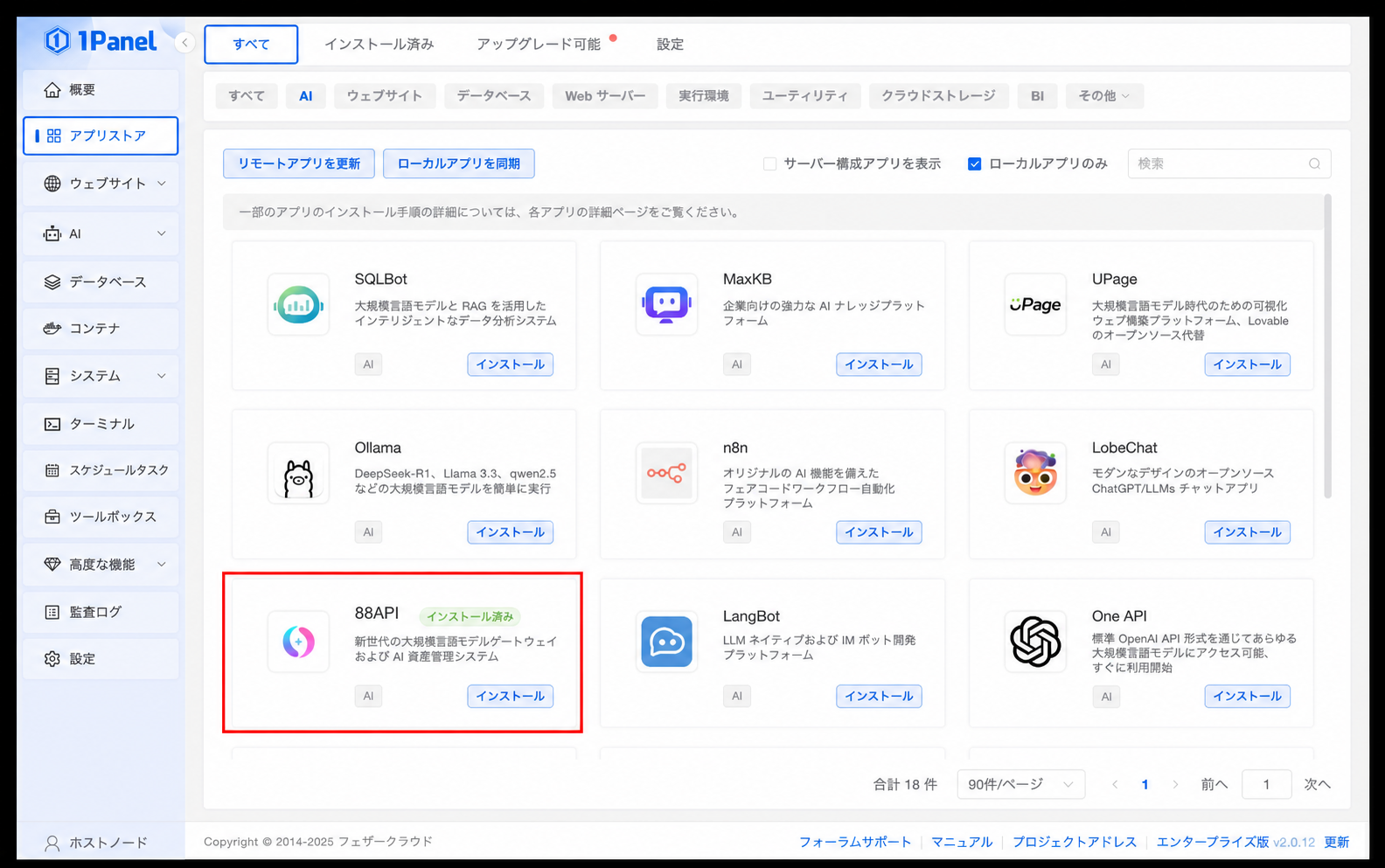Click the search magnifier icon
1385x868 pixels.
(1314, 163)
